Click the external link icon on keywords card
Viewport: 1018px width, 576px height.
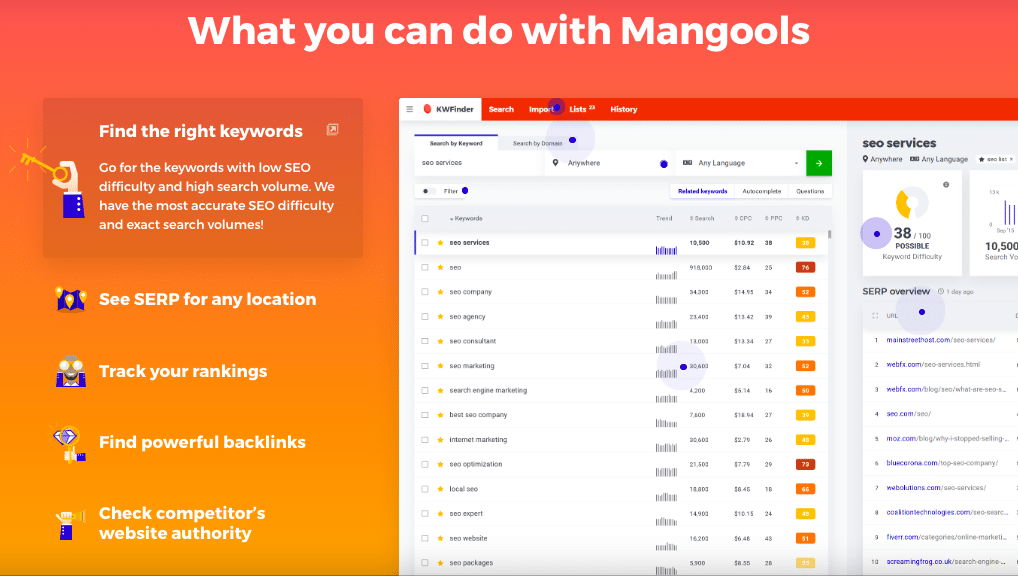pyautogui.click(x=332, y=130)
